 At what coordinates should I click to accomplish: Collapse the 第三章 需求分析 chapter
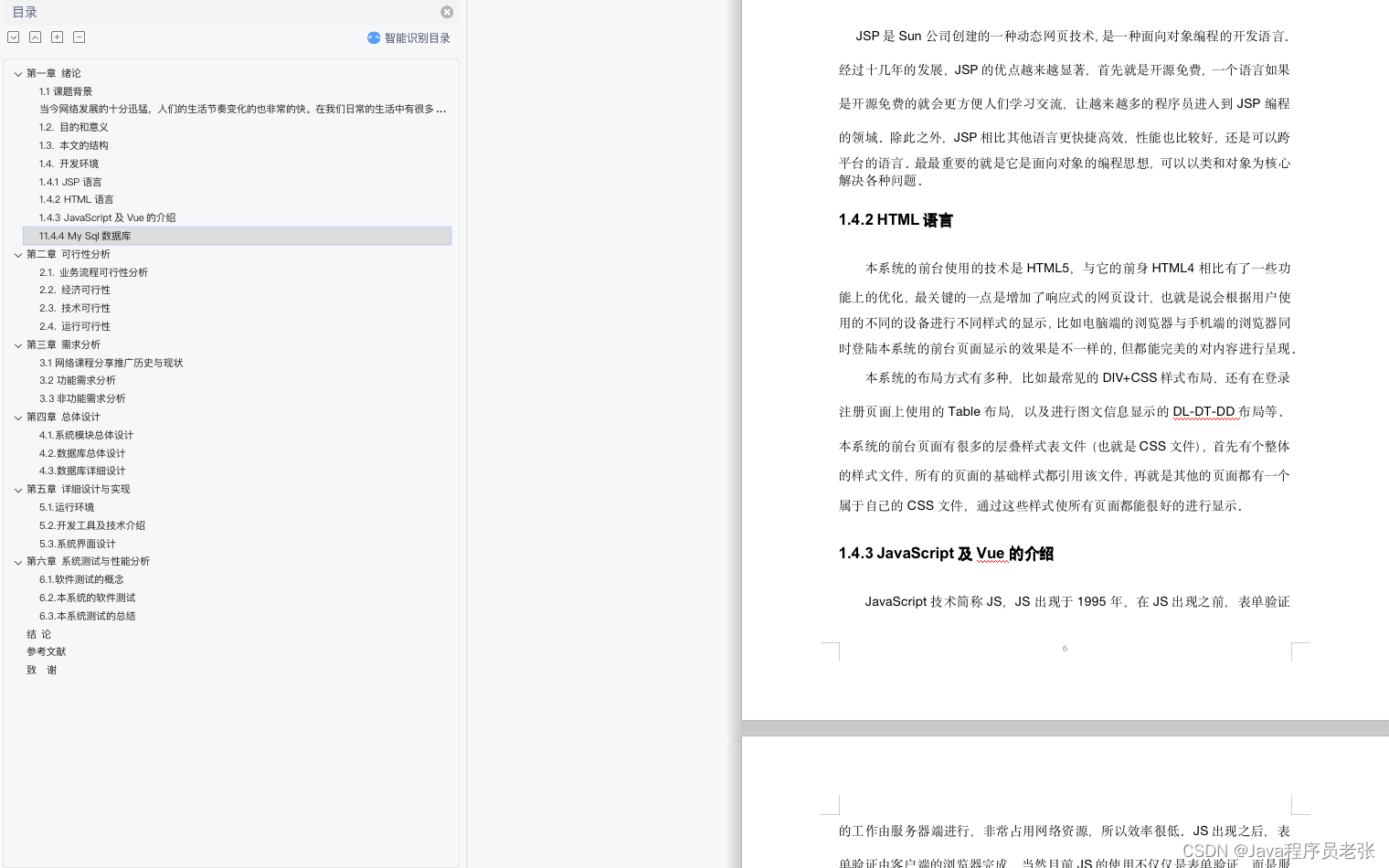point(18,345)
